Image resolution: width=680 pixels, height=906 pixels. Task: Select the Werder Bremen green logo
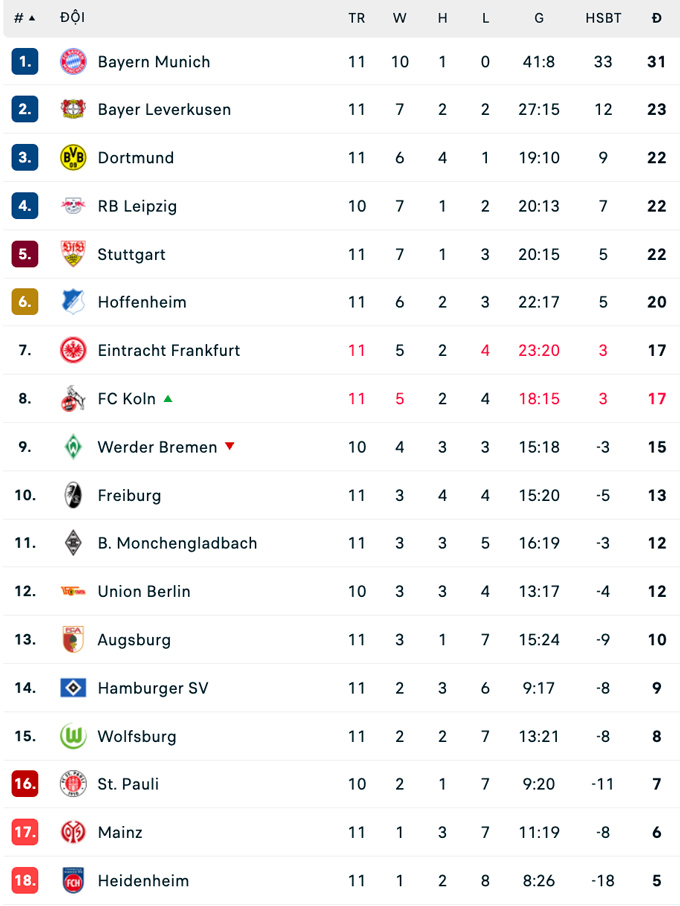(73, 447)
